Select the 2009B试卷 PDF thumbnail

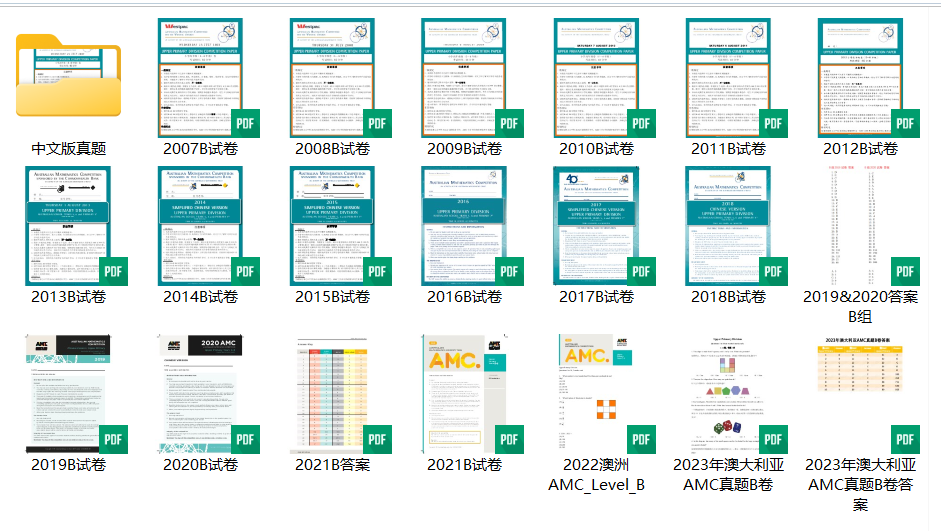tap(472, 78)
